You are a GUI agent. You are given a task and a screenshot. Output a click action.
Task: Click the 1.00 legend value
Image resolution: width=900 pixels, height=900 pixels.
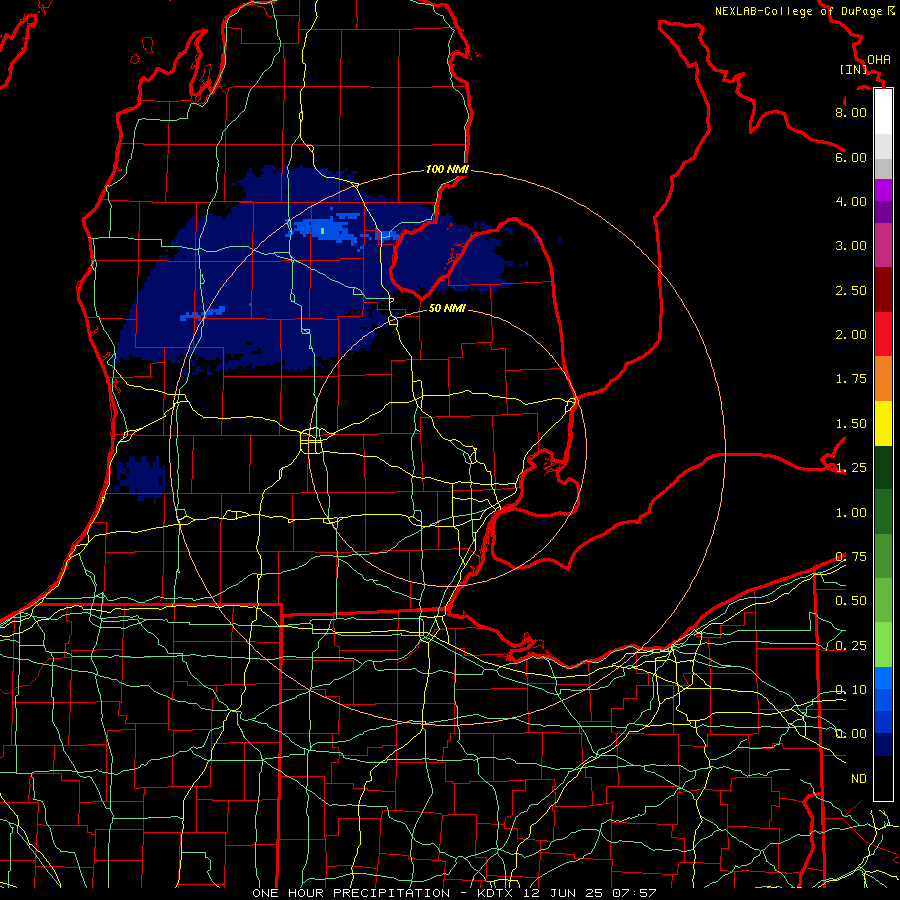(851, 513)
